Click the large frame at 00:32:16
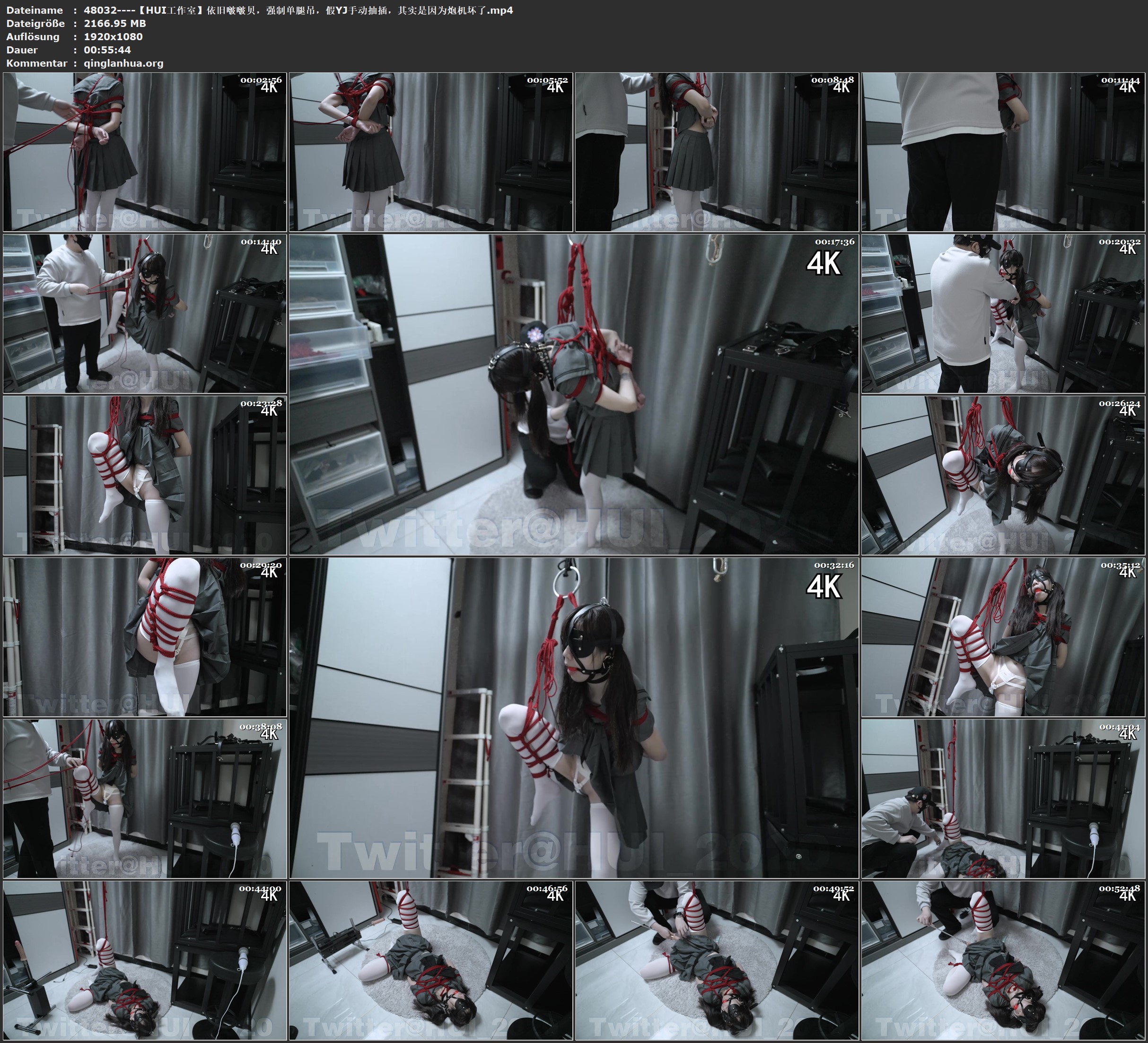 [574, 718]
